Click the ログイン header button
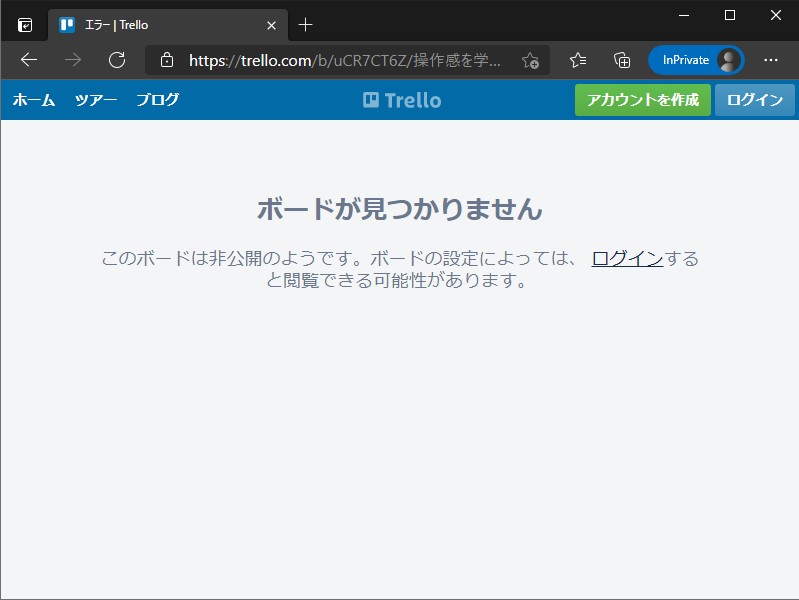 coord(754,100)
